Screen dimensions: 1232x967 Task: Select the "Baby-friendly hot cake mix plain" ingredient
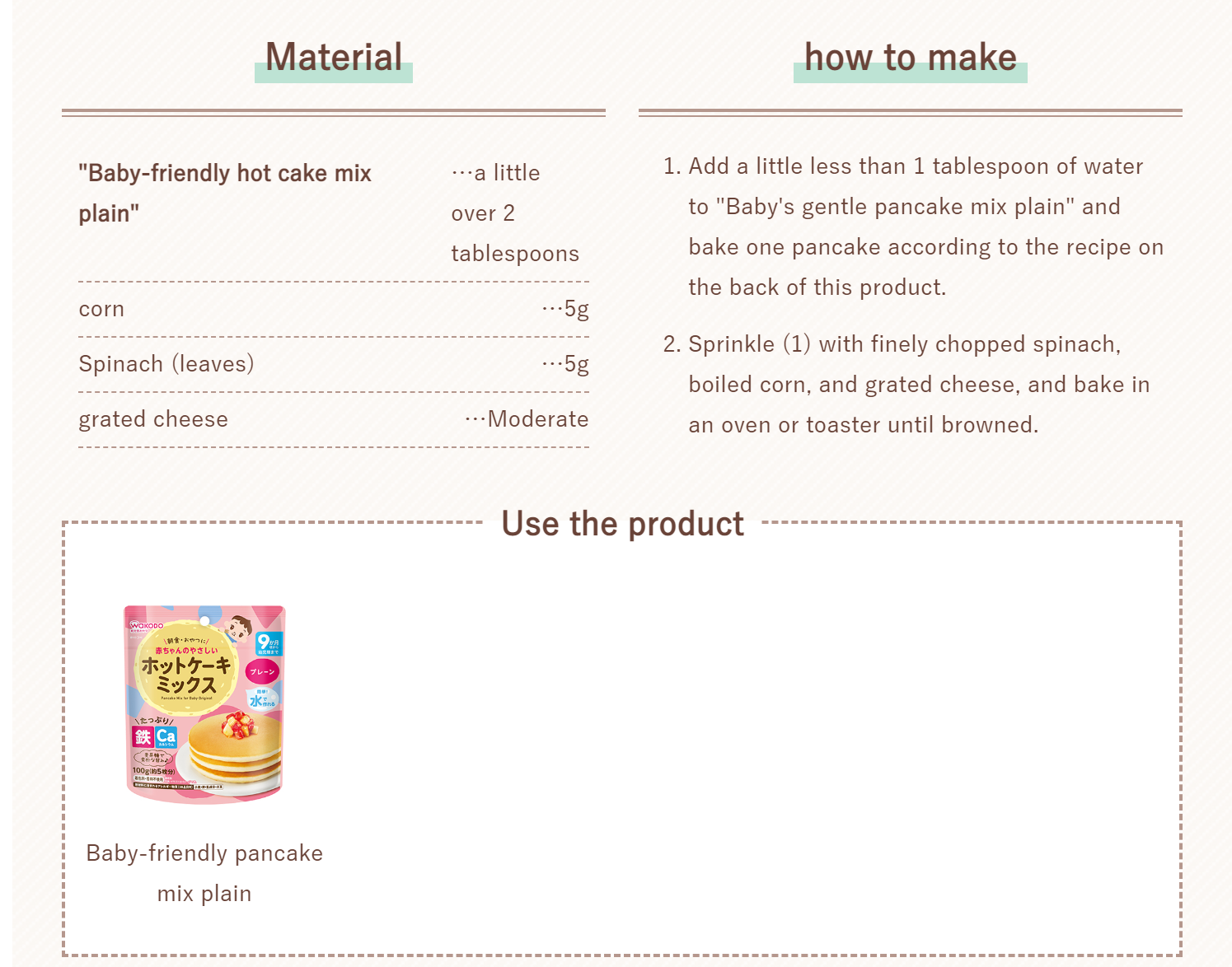click(x=224, y=193)
